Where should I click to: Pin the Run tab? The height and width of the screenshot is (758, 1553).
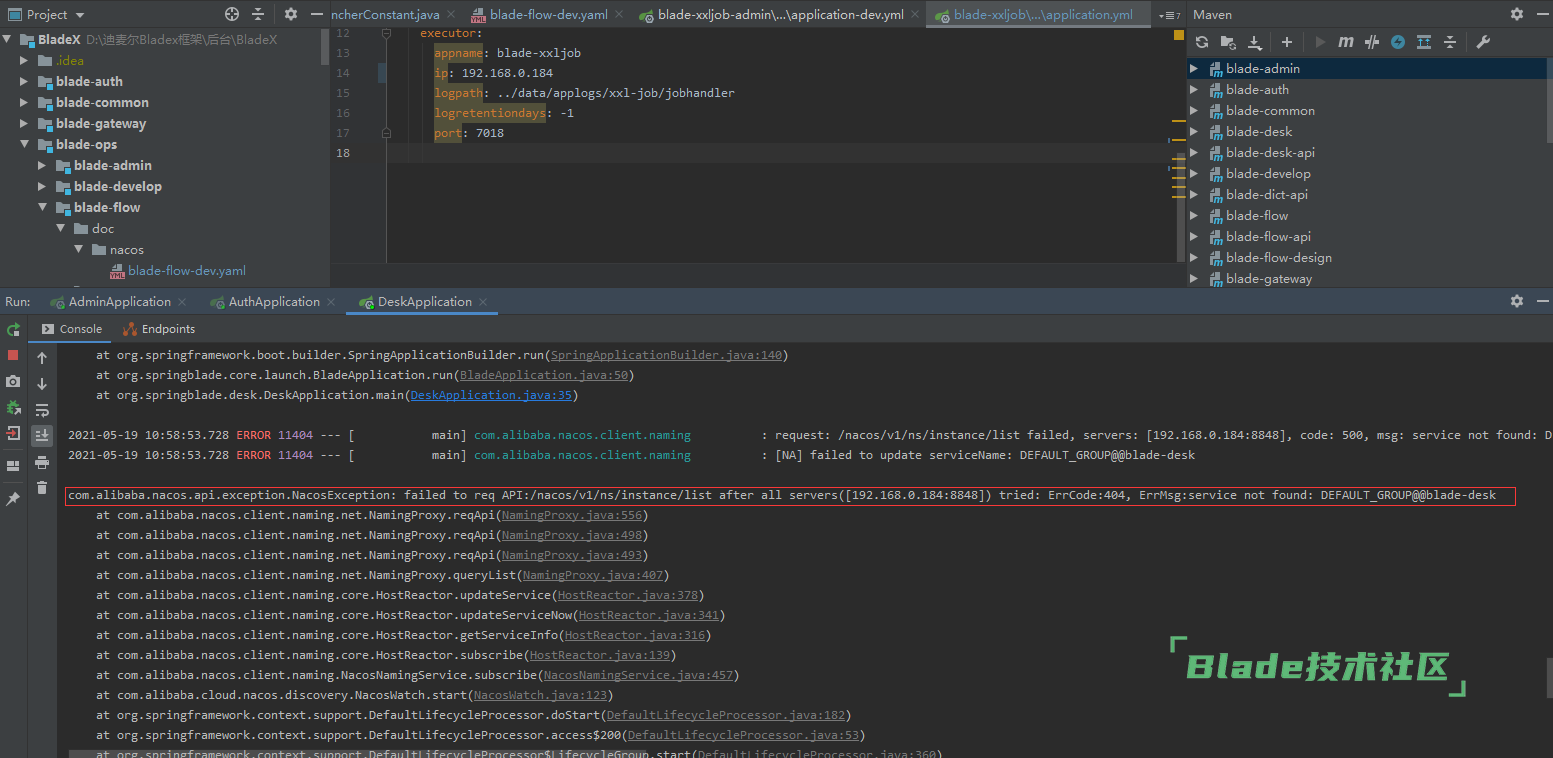[13, 498]
